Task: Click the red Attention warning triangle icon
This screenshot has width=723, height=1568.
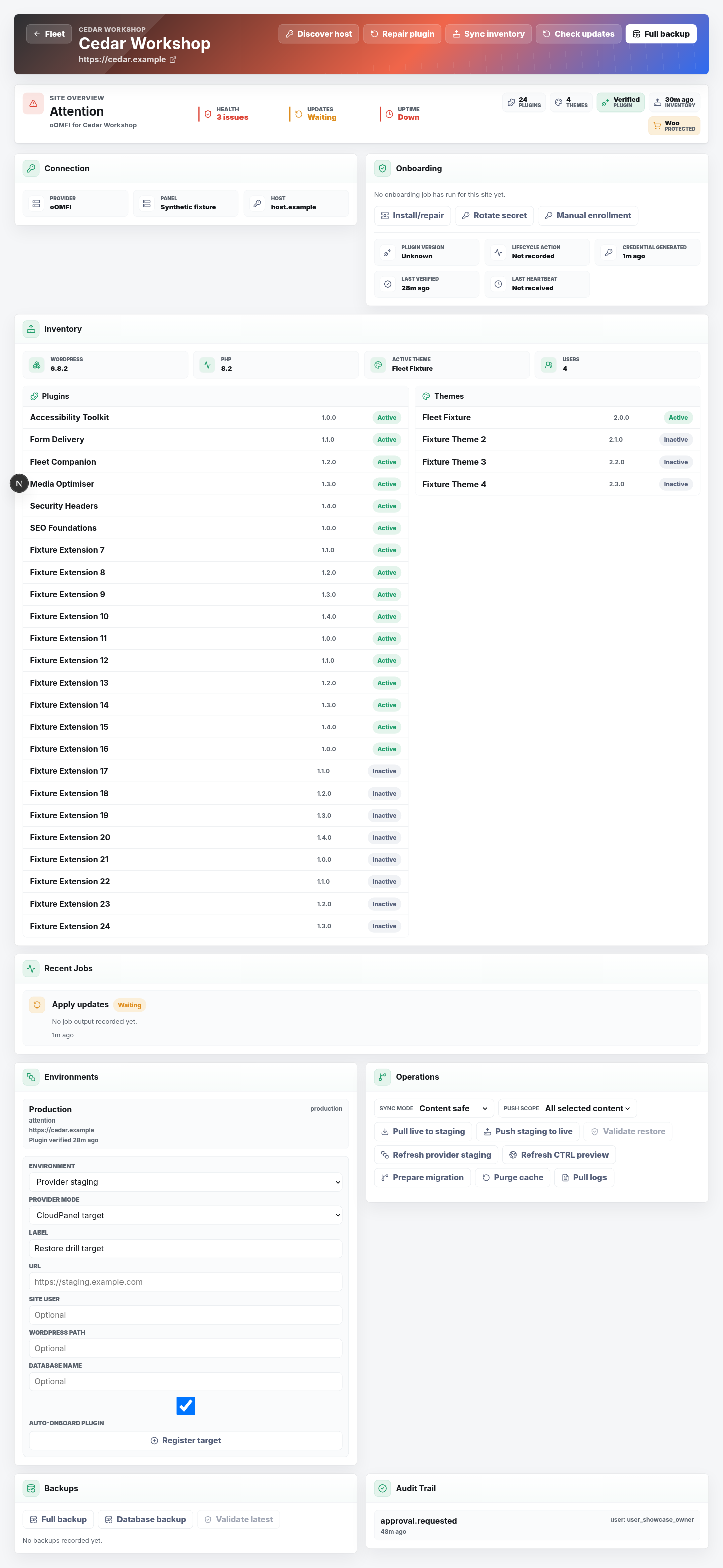Action: [33, 103]
